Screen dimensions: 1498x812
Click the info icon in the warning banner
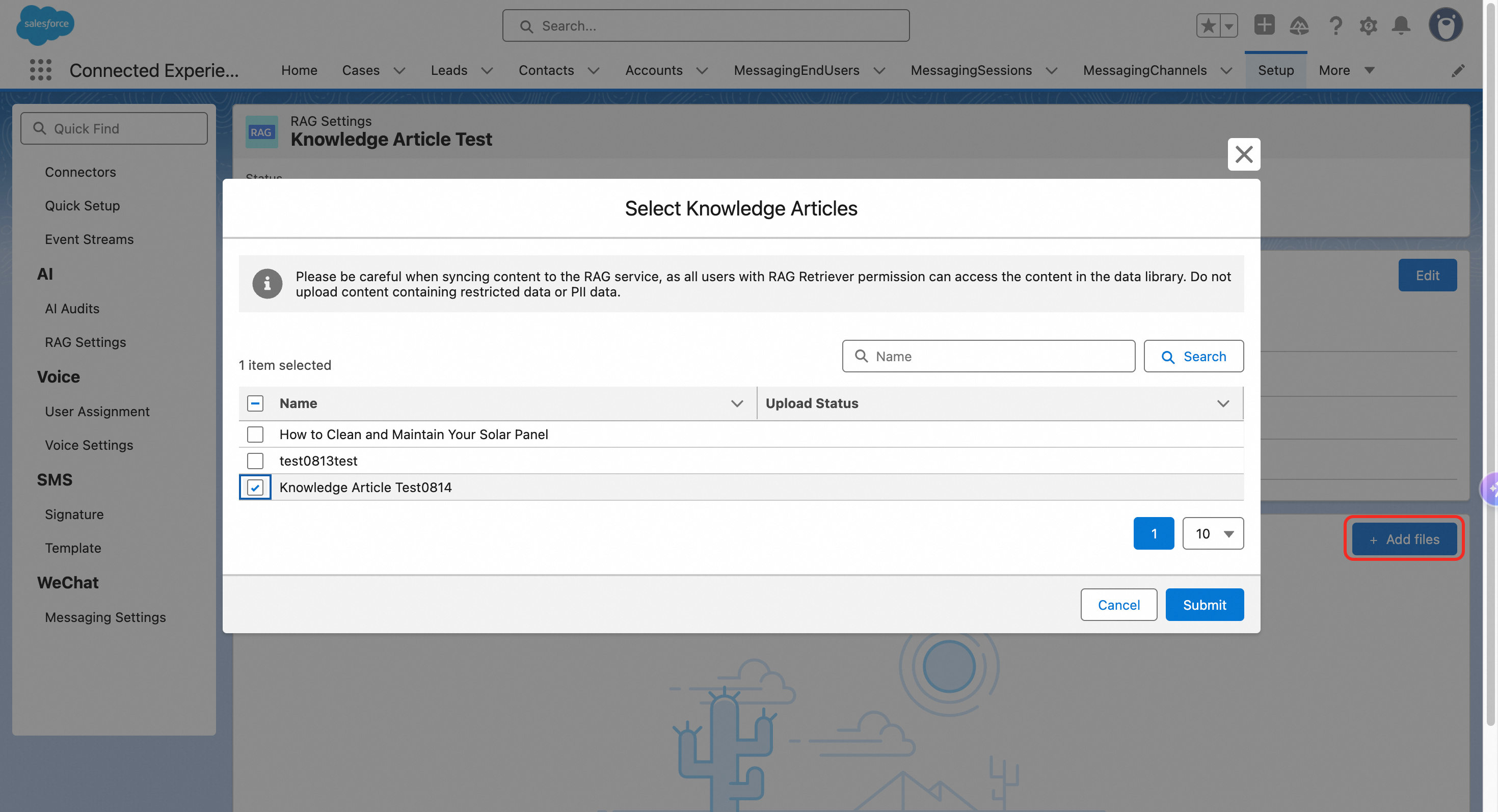(267, 284)
